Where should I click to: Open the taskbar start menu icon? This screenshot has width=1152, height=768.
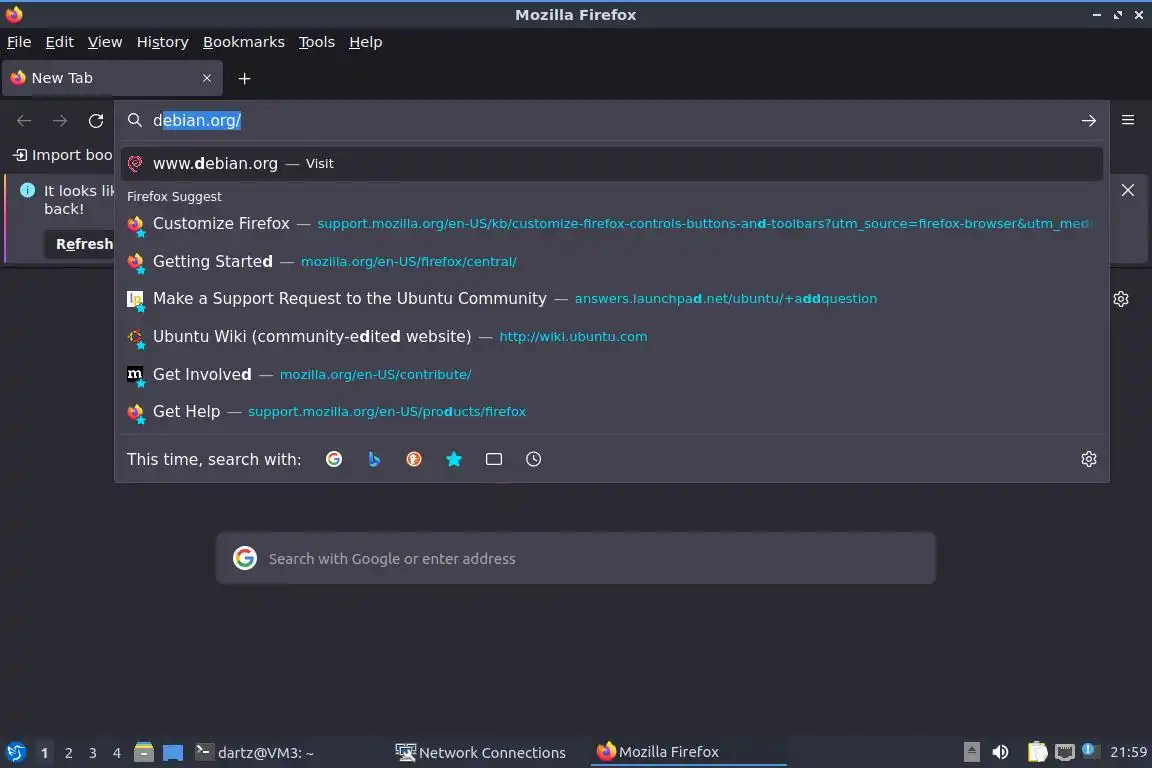pyautogui.click(x=16, y=752)
